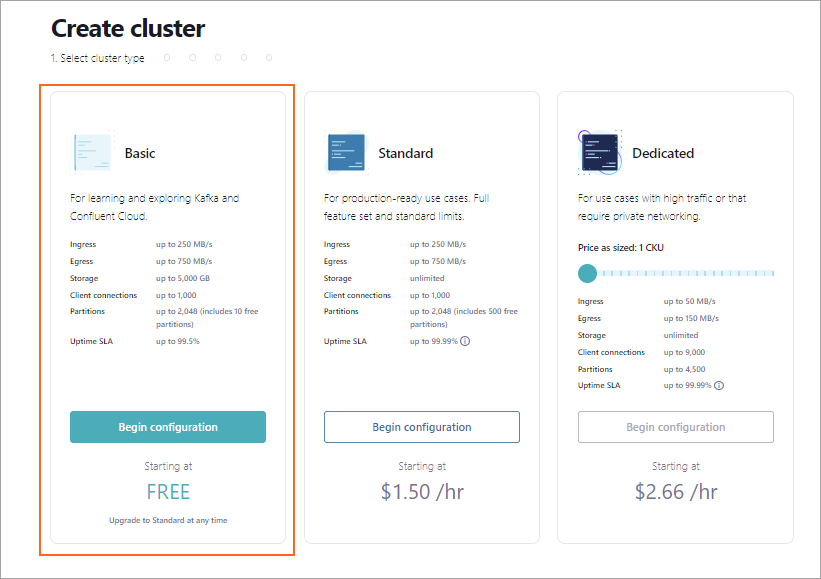This screenshot has height=579, width=821.
Task: Click the CKU slider handle
Action: tap(587, 273)
